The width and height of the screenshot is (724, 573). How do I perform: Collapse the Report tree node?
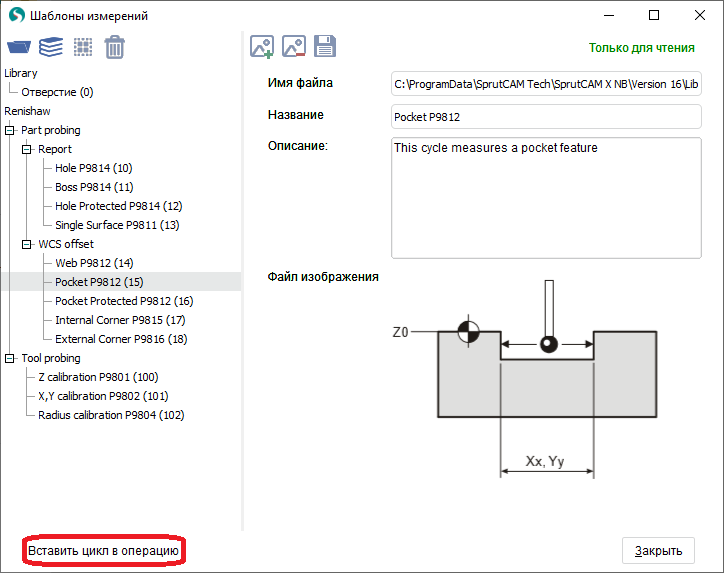coord(27,149)
